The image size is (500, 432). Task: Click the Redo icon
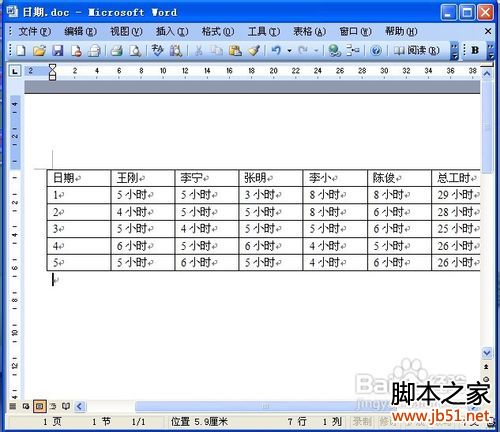303,51
